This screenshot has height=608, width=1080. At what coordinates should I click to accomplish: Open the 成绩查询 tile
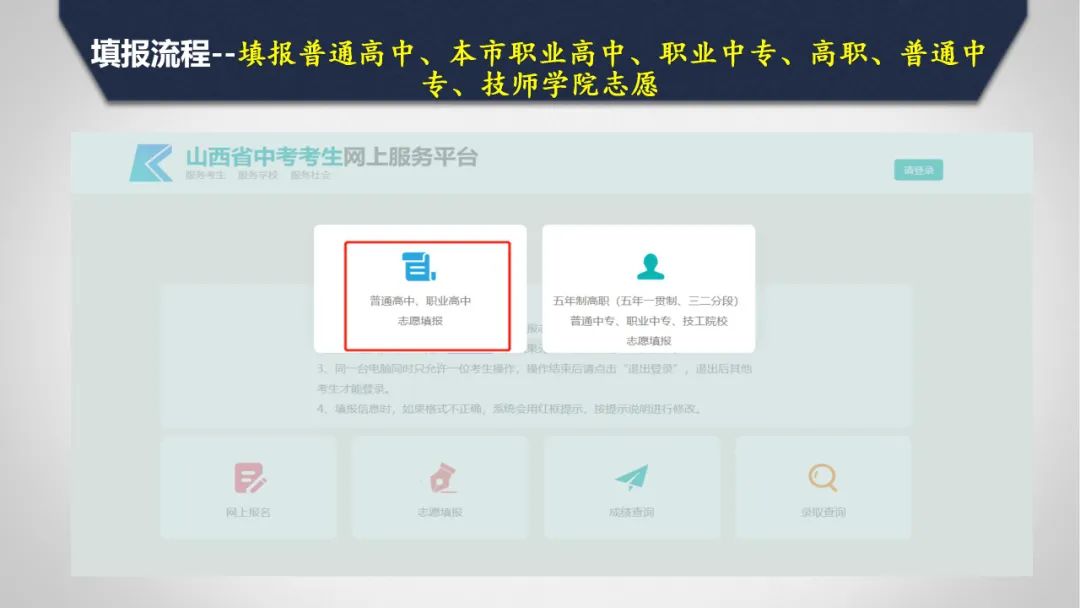click(x=632, y=488)
